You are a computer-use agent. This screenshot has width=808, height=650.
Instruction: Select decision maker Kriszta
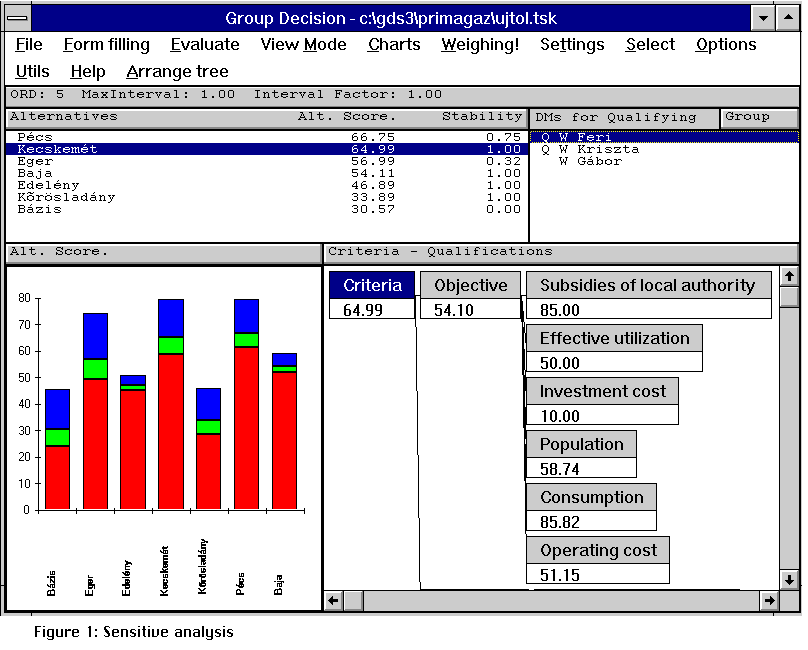[x=664, y=149]
